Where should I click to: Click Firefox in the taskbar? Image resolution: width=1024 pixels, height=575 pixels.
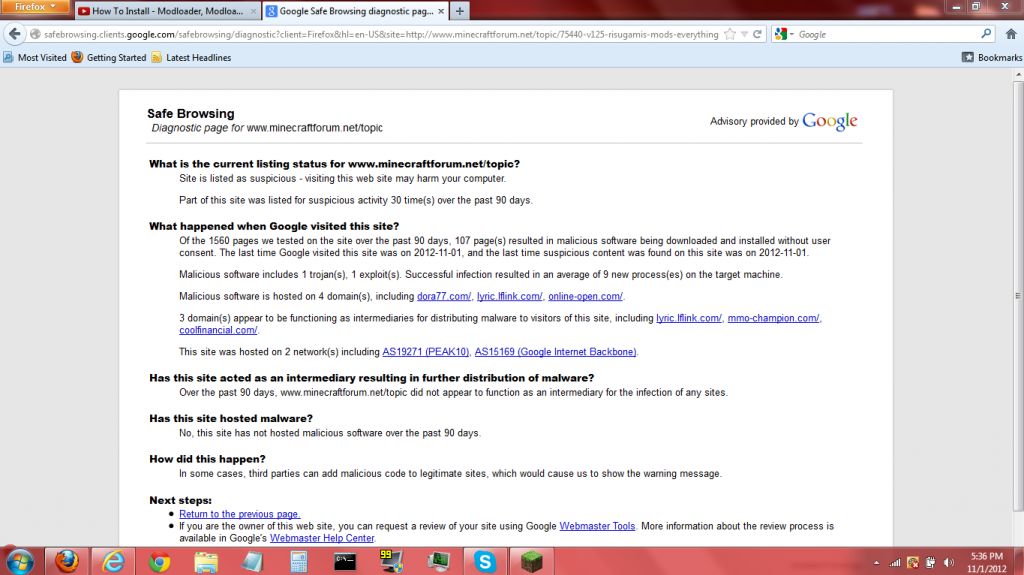66,561
